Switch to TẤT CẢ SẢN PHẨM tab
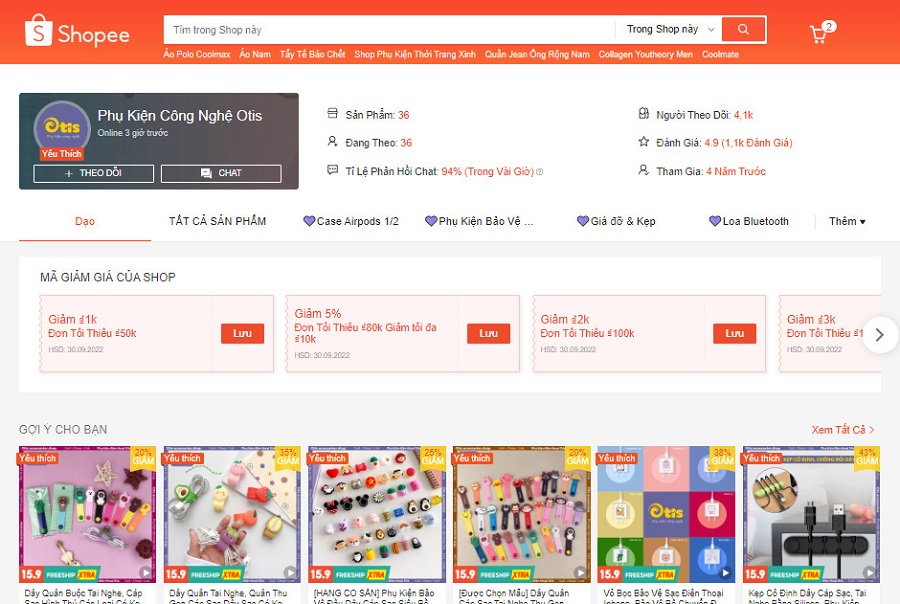 (x=218, y=221)
